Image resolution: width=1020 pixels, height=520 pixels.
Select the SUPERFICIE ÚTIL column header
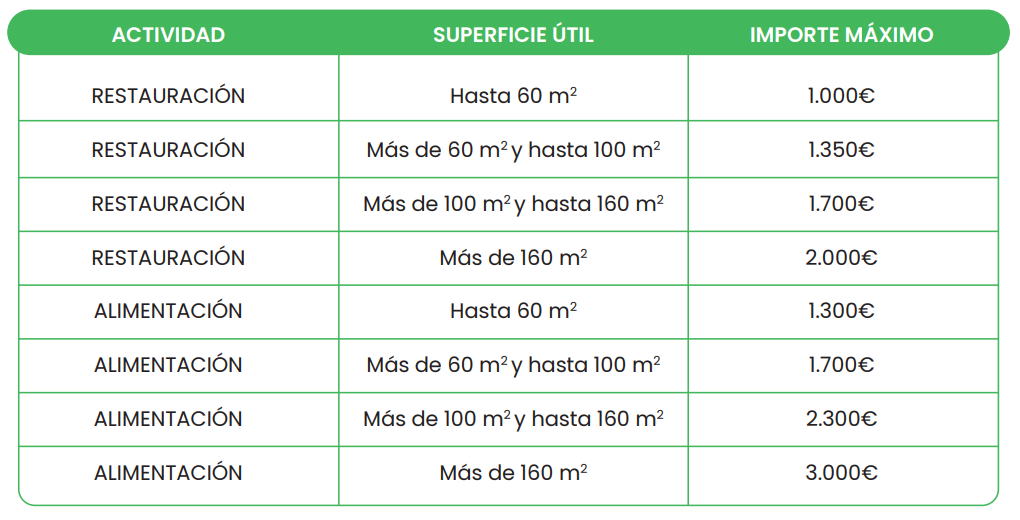click(513, 34)
